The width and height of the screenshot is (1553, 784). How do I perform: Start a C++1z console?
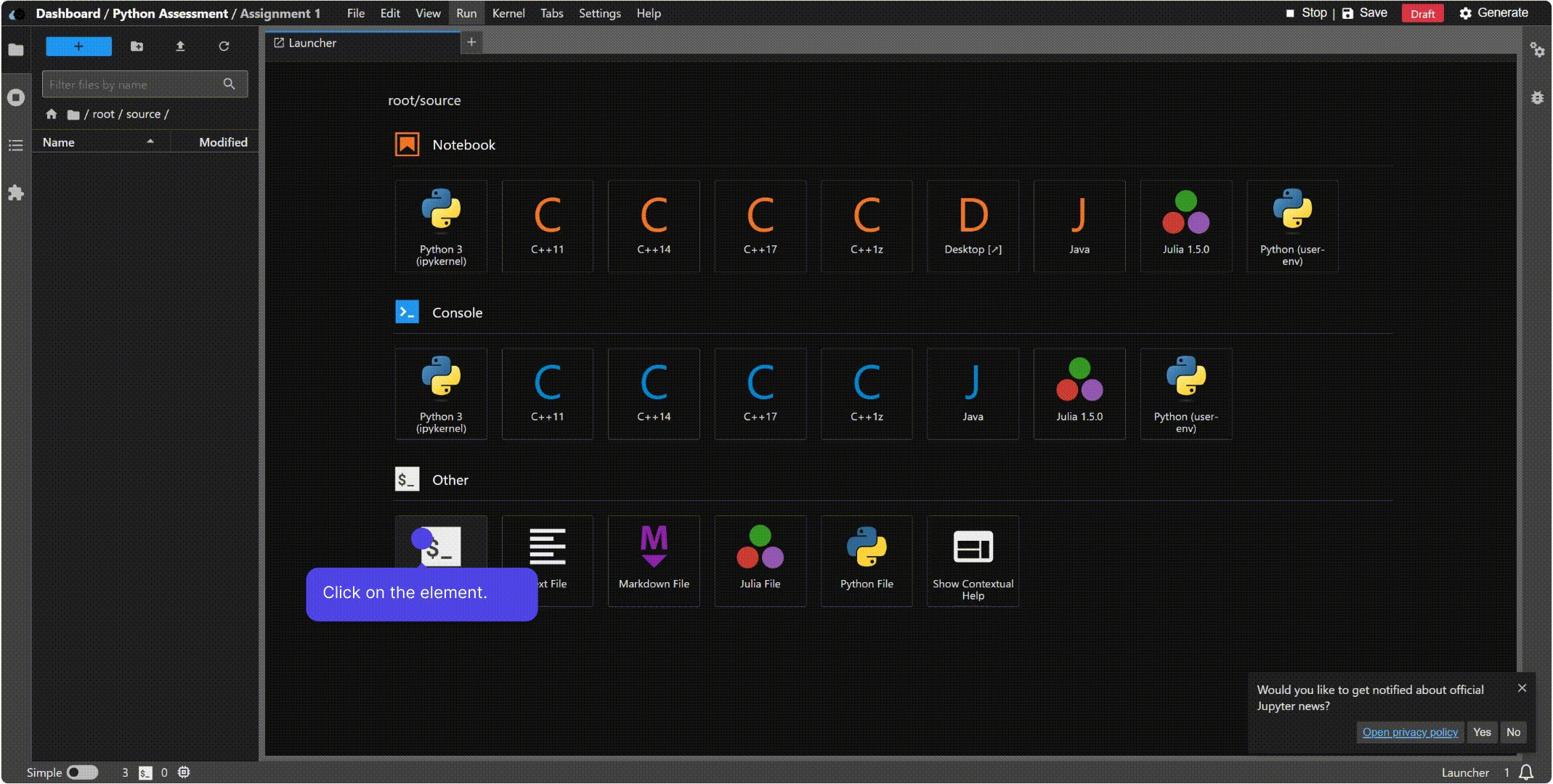click(867, 393)
